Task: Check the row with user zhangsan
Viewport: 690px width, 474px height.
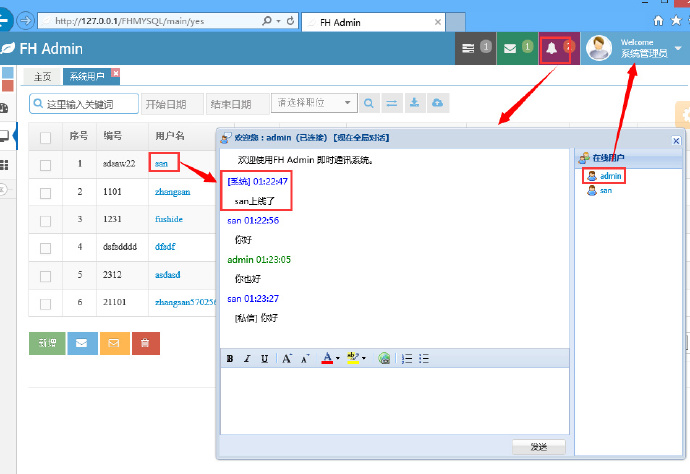Action: coord(45,193)
